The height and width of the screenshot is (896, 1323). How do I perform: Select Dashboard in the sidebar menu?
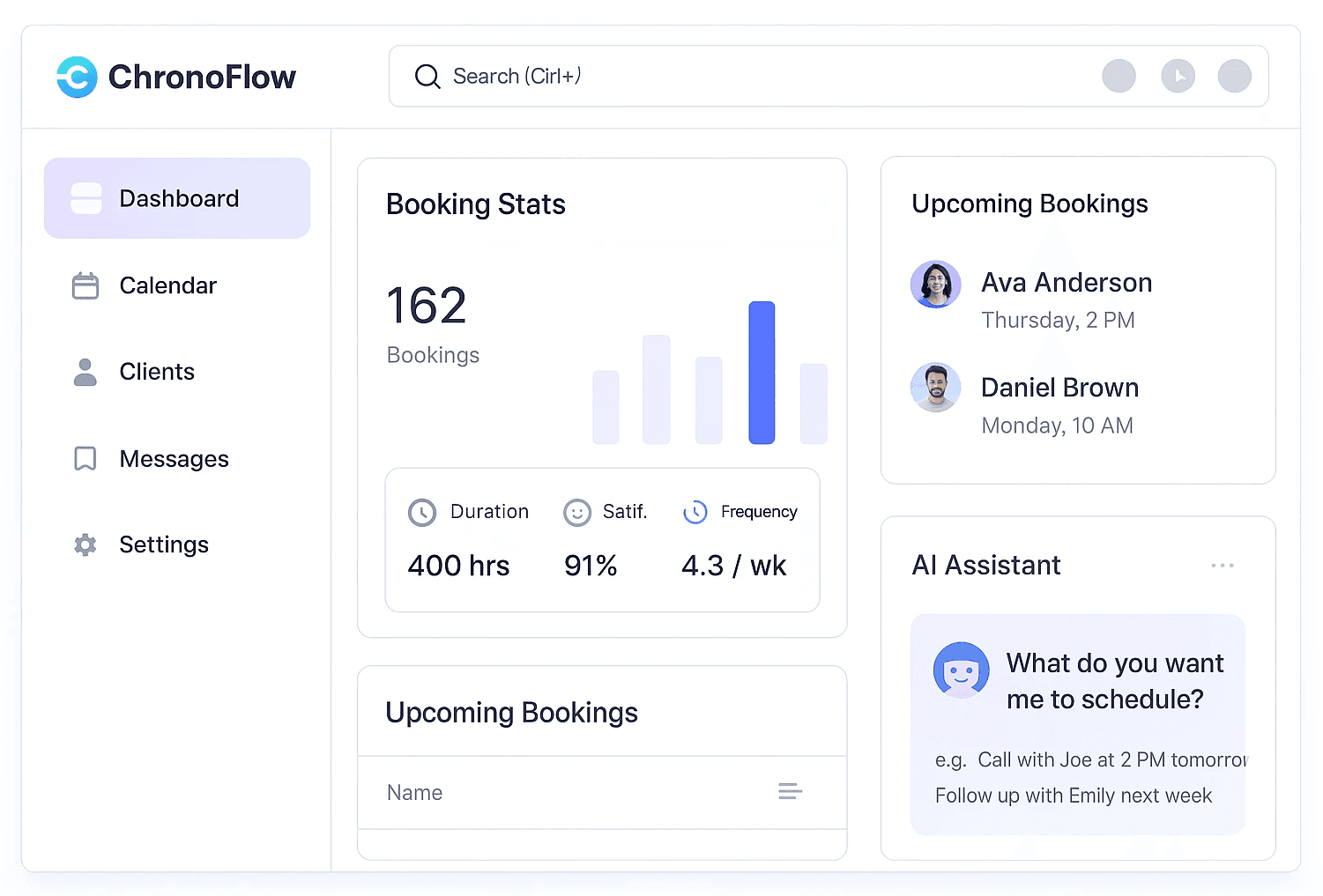pyautogui.click(x=176, y=198)
